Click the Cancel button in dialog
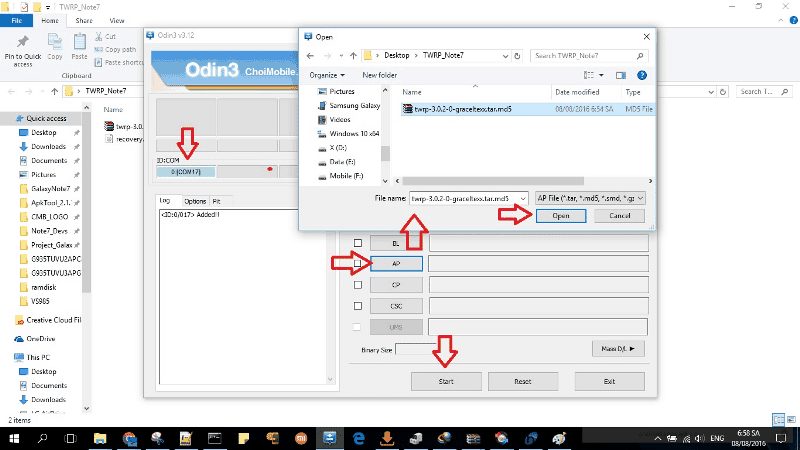The image size is (800, 450). [x=619, y=216]
